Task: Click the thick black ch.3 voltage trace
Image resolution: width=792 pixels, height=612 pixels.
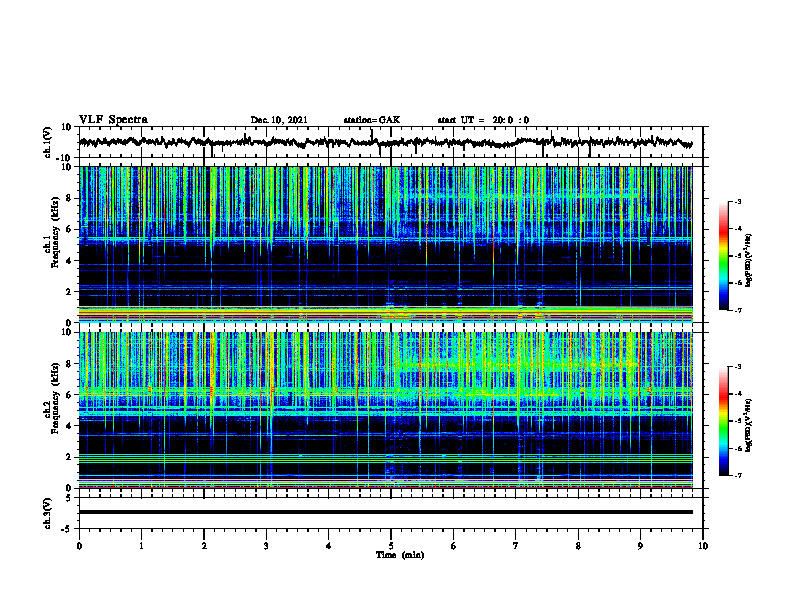Action: [386, 512]
